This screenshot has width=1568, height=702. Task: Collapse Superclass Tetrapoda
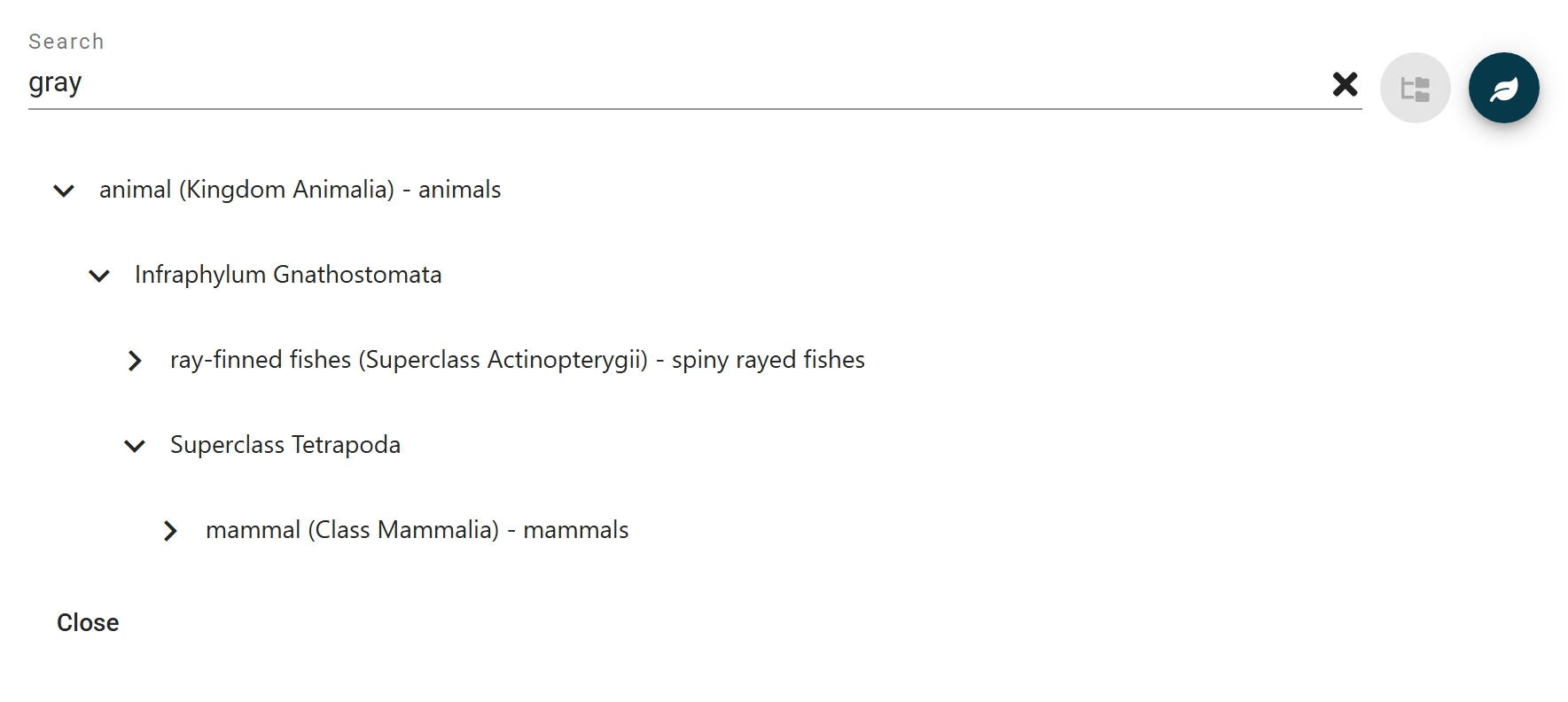pyautogui.click(x=135, y=446)
